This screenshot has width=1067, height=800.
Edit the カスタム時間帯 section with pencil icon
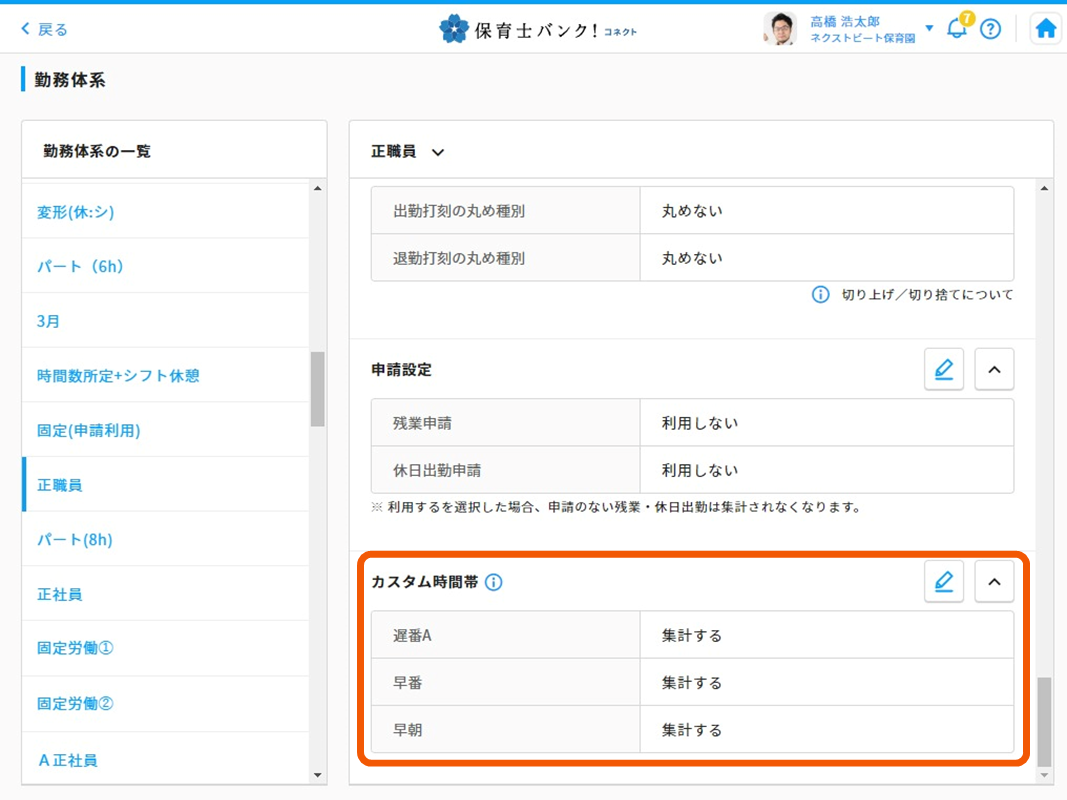[x=943, y=582]
